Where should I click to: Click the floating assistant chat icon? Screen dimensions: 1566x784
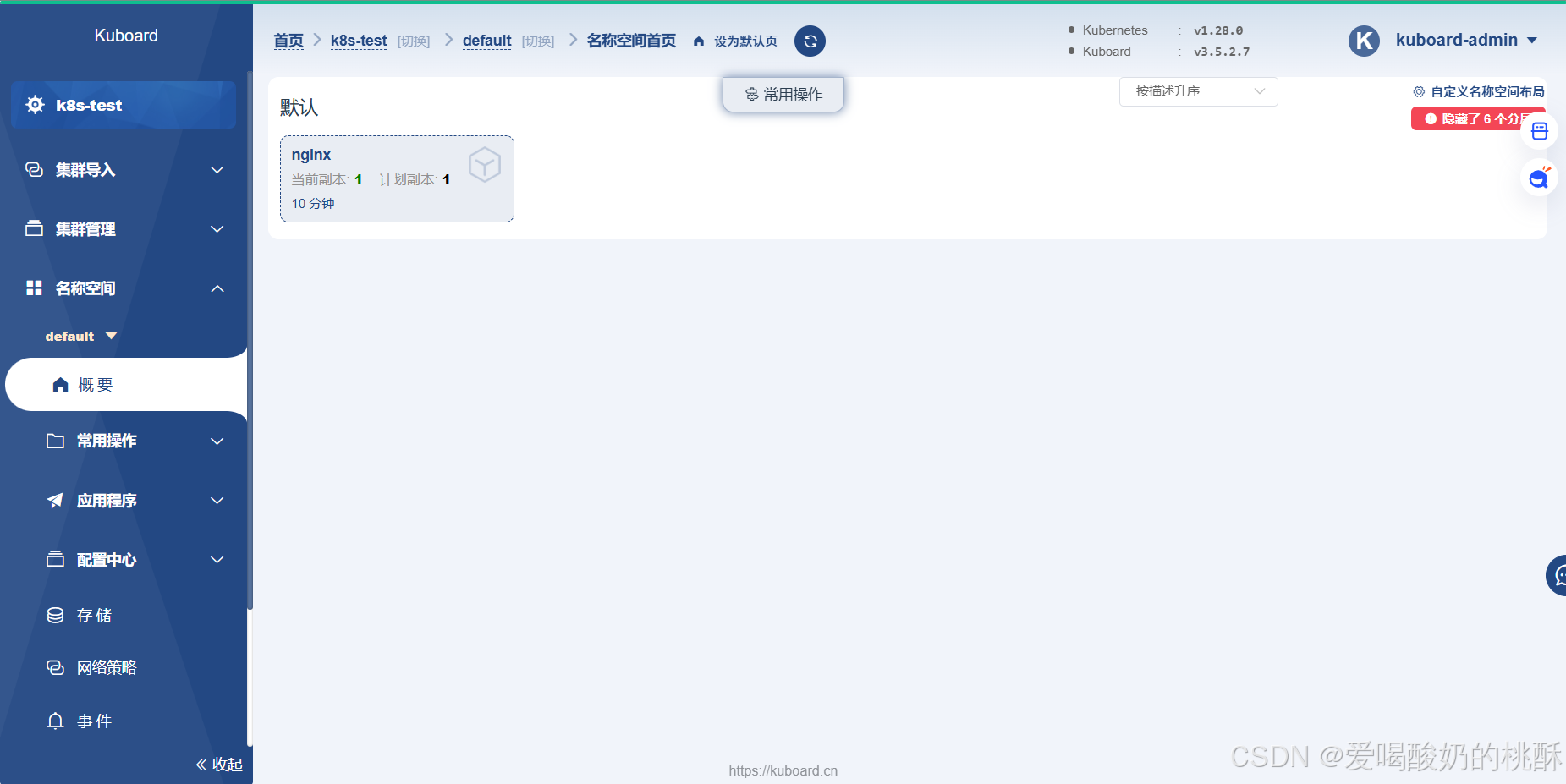[1539, 178]
